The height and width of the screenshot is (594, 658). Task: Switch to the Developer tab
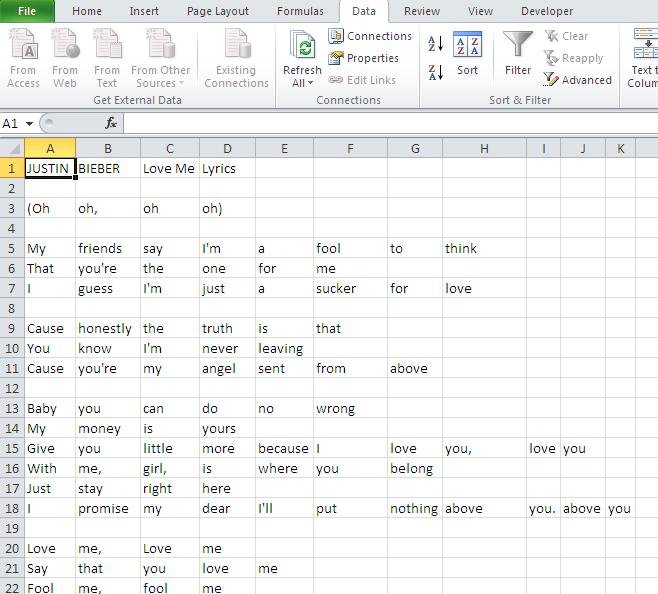[547, 11]
